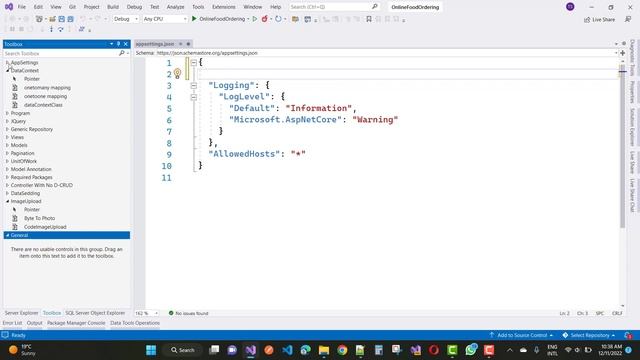Click Add to Source Control
The image size is (640, 360).
click(x=521, y=335)
